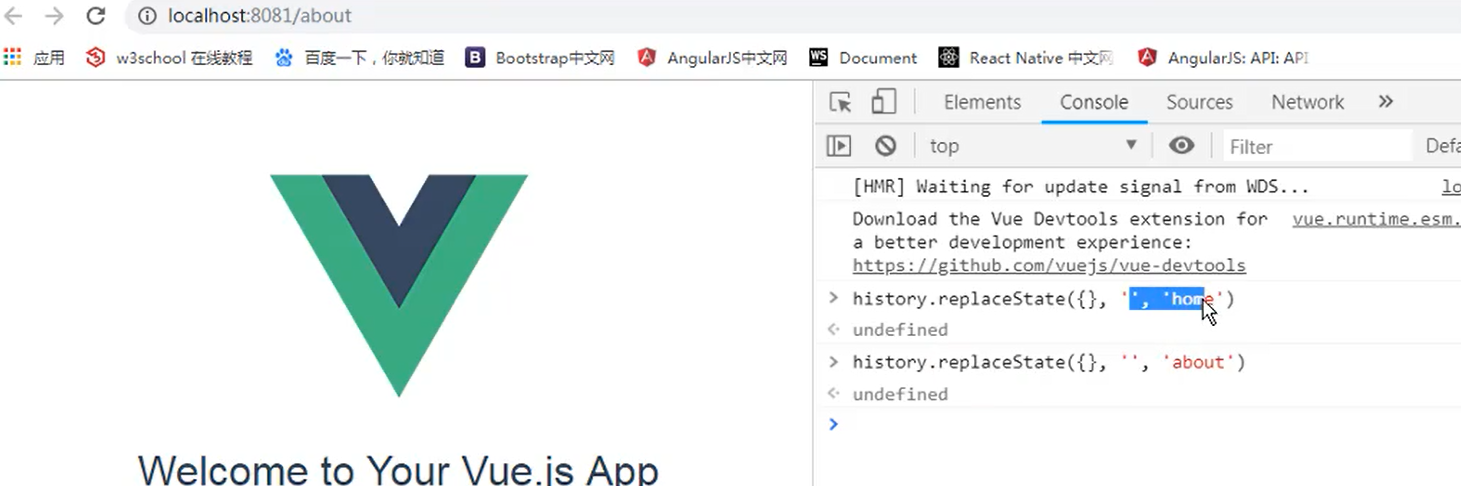Click the HMR waiting message text
This screenshot has height=486, width=1461.
(x=1080, y=187)
